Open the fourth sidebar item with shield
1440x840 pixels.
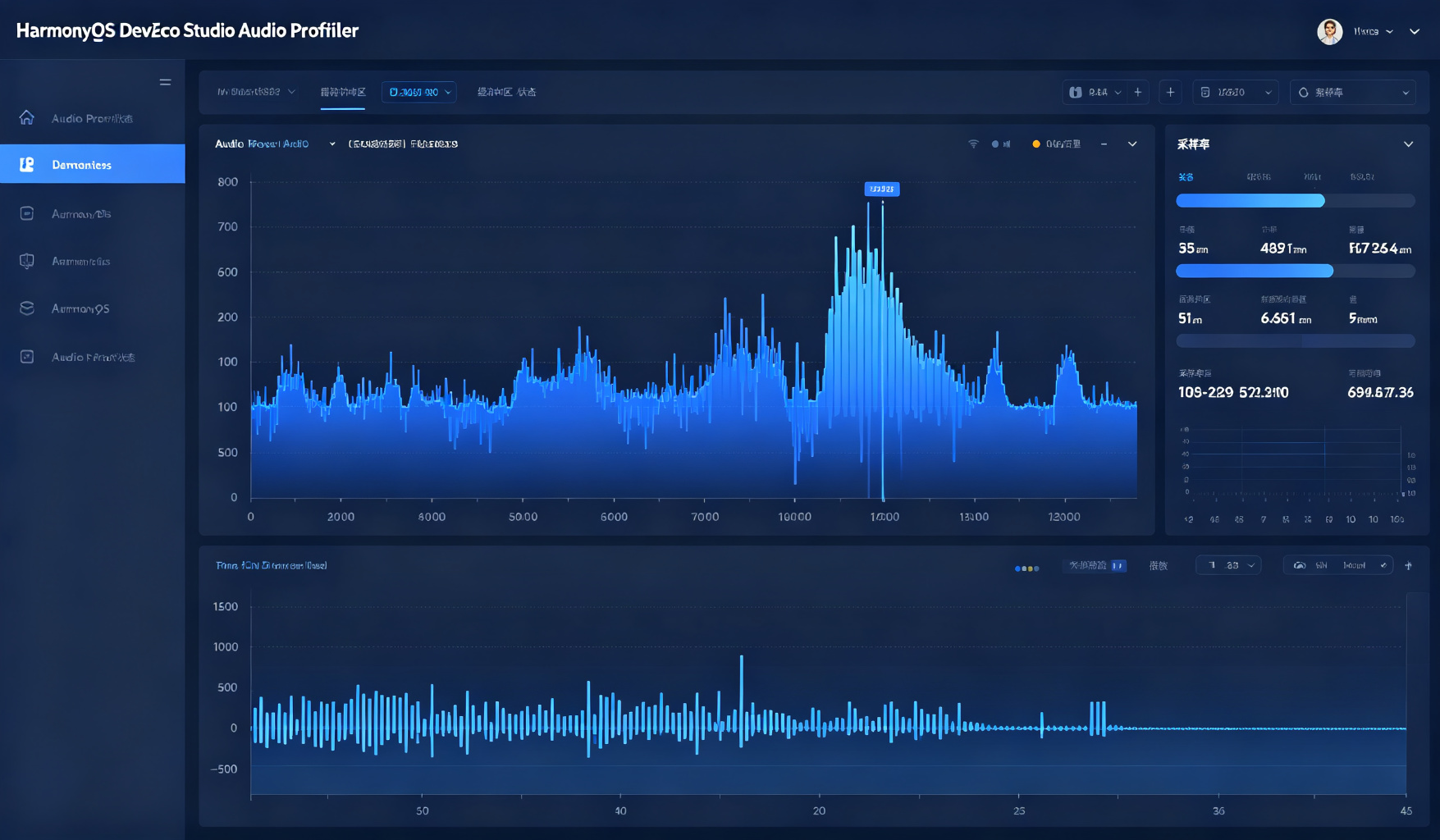point(93,261)
